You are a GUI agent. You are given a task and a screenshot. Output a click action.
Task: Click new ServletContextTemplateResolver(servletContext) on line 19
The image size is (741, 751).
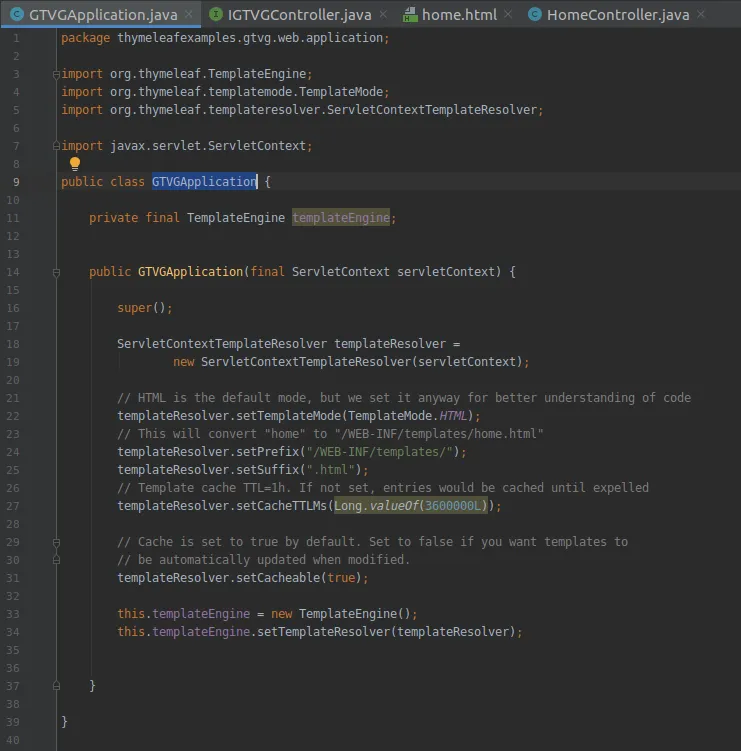[348, 362]
